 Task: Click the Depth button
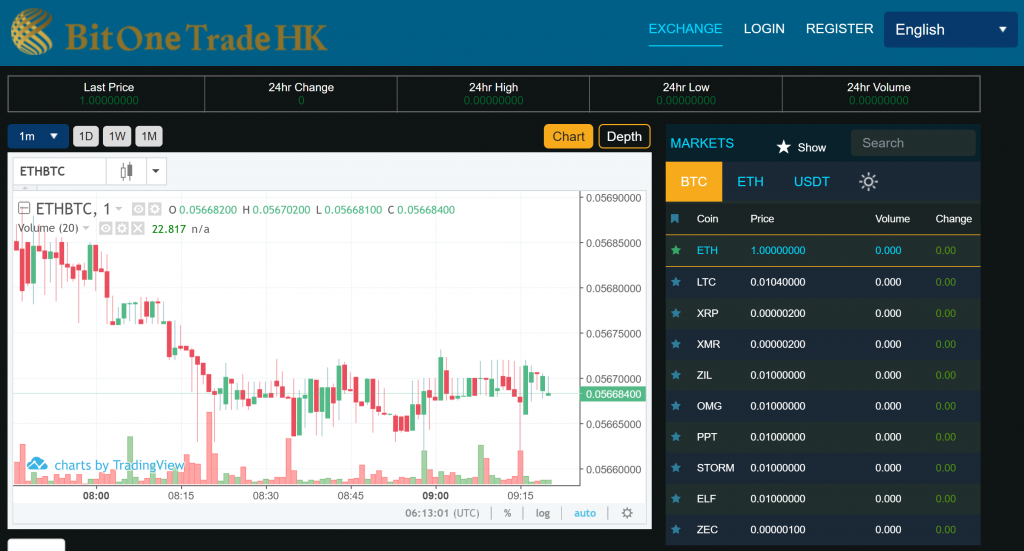(x=624, y=136)
